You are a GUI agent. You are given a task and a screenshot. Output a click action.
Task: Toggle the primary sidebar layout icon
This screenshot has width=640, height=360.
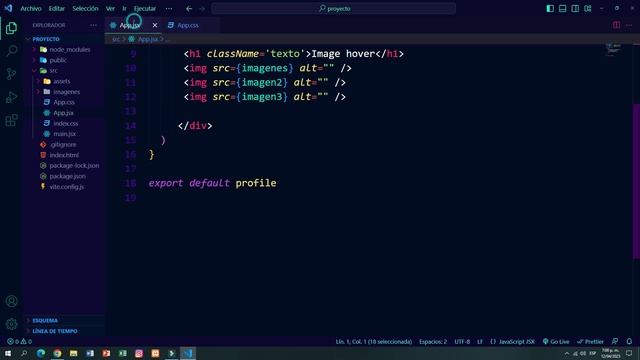coord(550,9)
